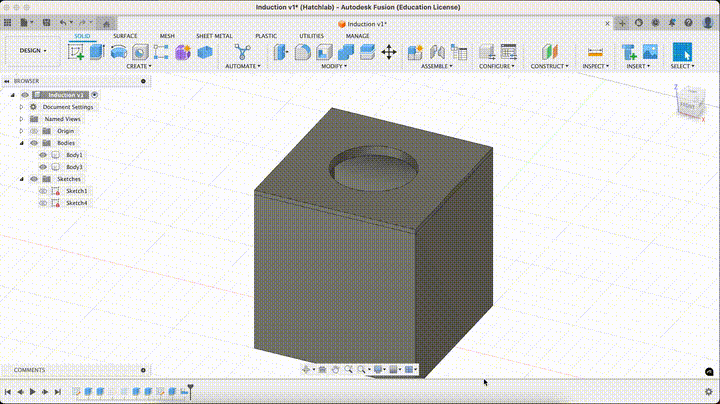The width and height of the screenshot is (720, 404).
Task: Expand the Document Settings node
Action: (x=21, y=107)
